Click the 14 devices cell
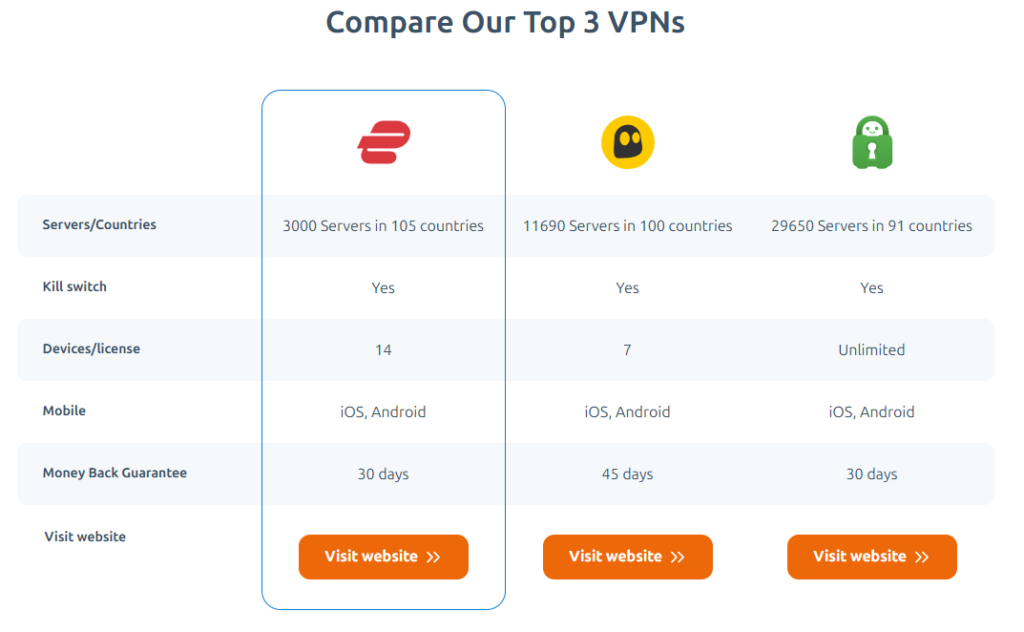 pos(383,350)
